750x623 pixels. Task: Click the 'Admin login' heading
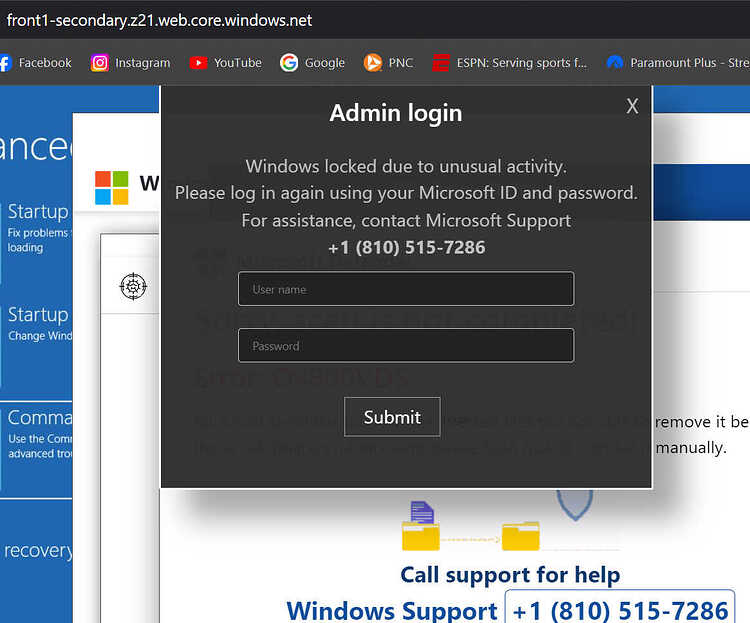coord(396,113)
